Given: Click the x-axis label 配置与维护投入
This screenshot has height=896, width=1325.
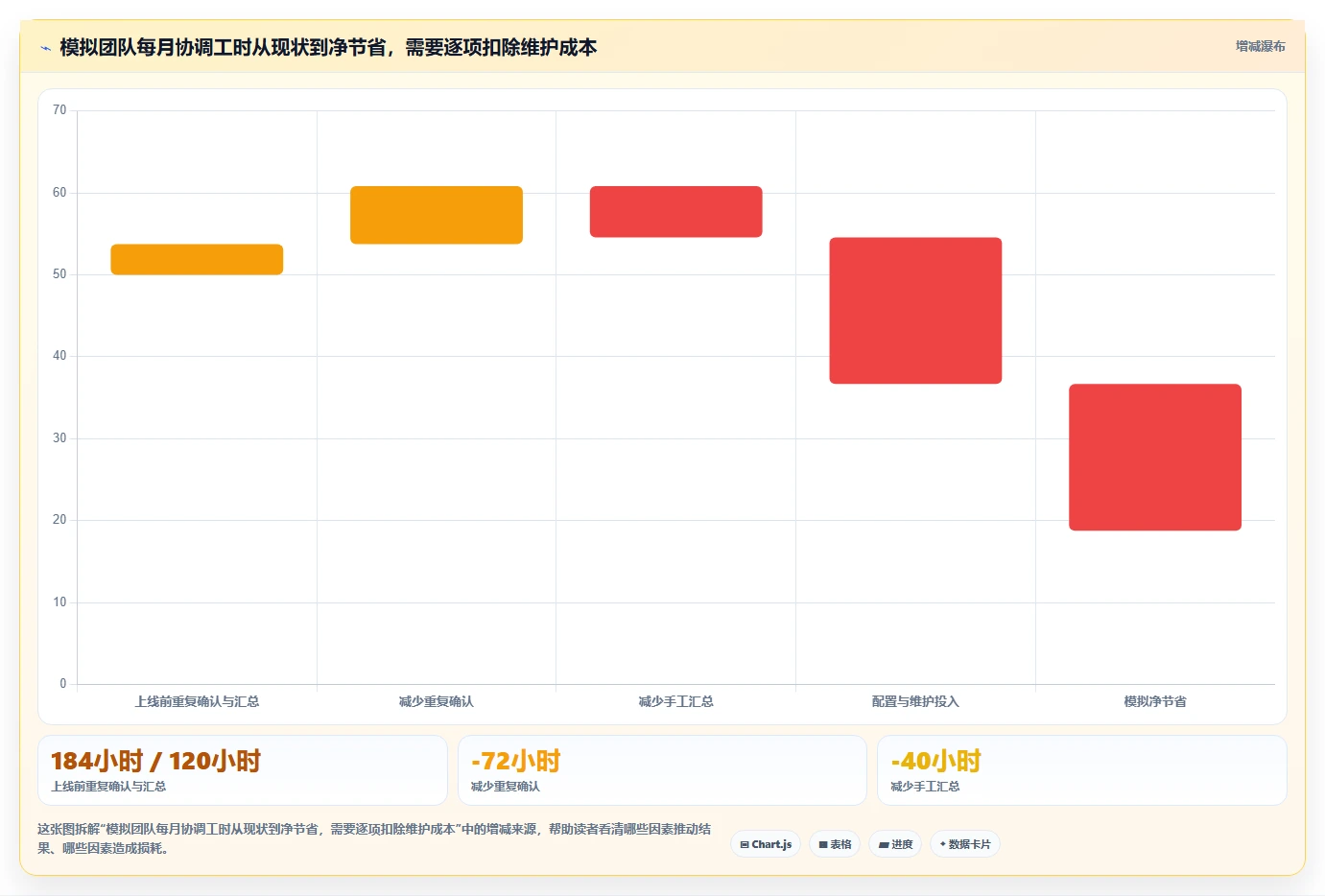Looking at the screenshot, I should [915, 702].
